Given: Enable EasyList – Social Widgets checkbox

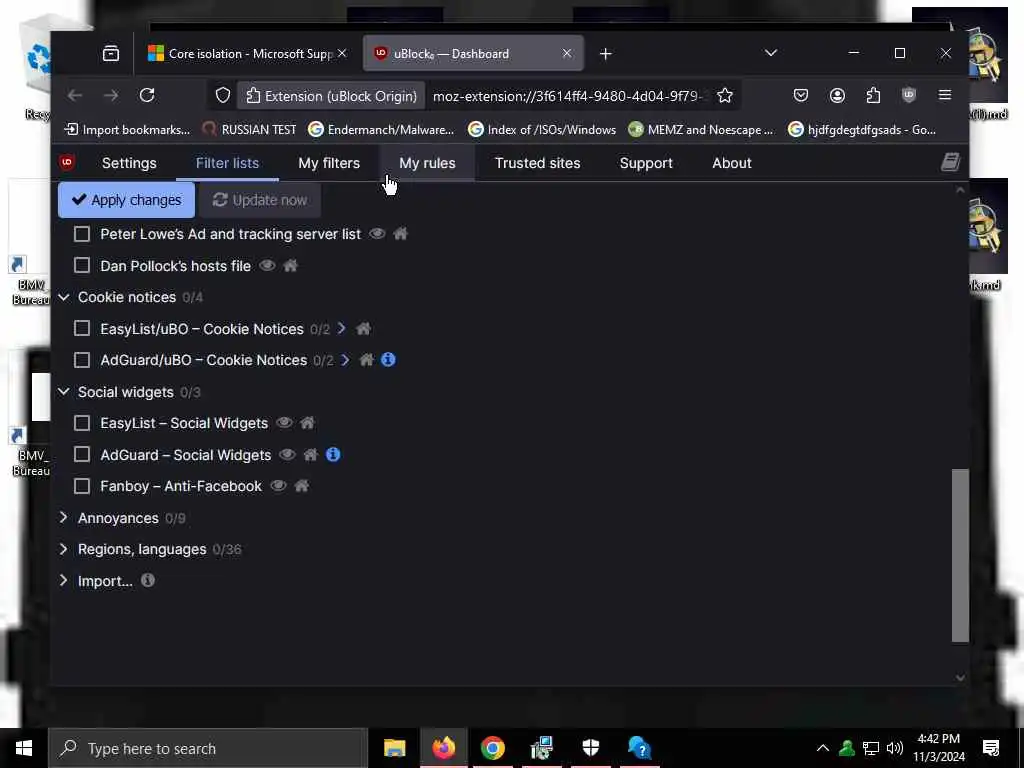Looking at the screenshot, I should point(82,423).
